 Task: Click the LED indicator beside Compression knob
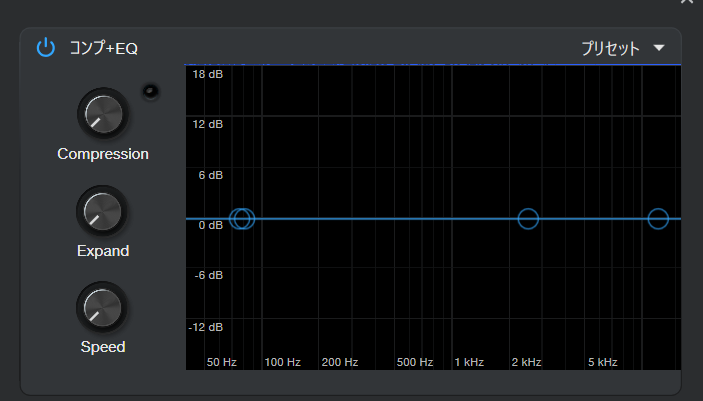pyautogui.click(x=150, y=92)
